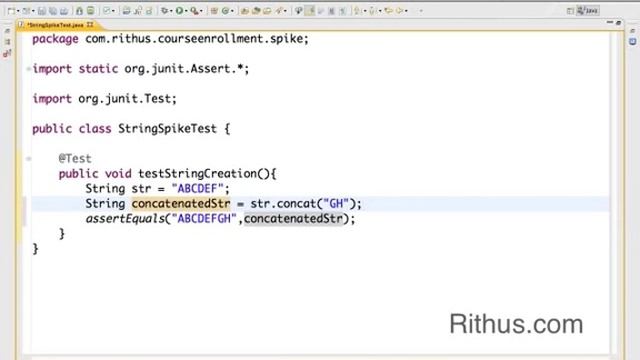Maximize the editor area

point(618,23)
